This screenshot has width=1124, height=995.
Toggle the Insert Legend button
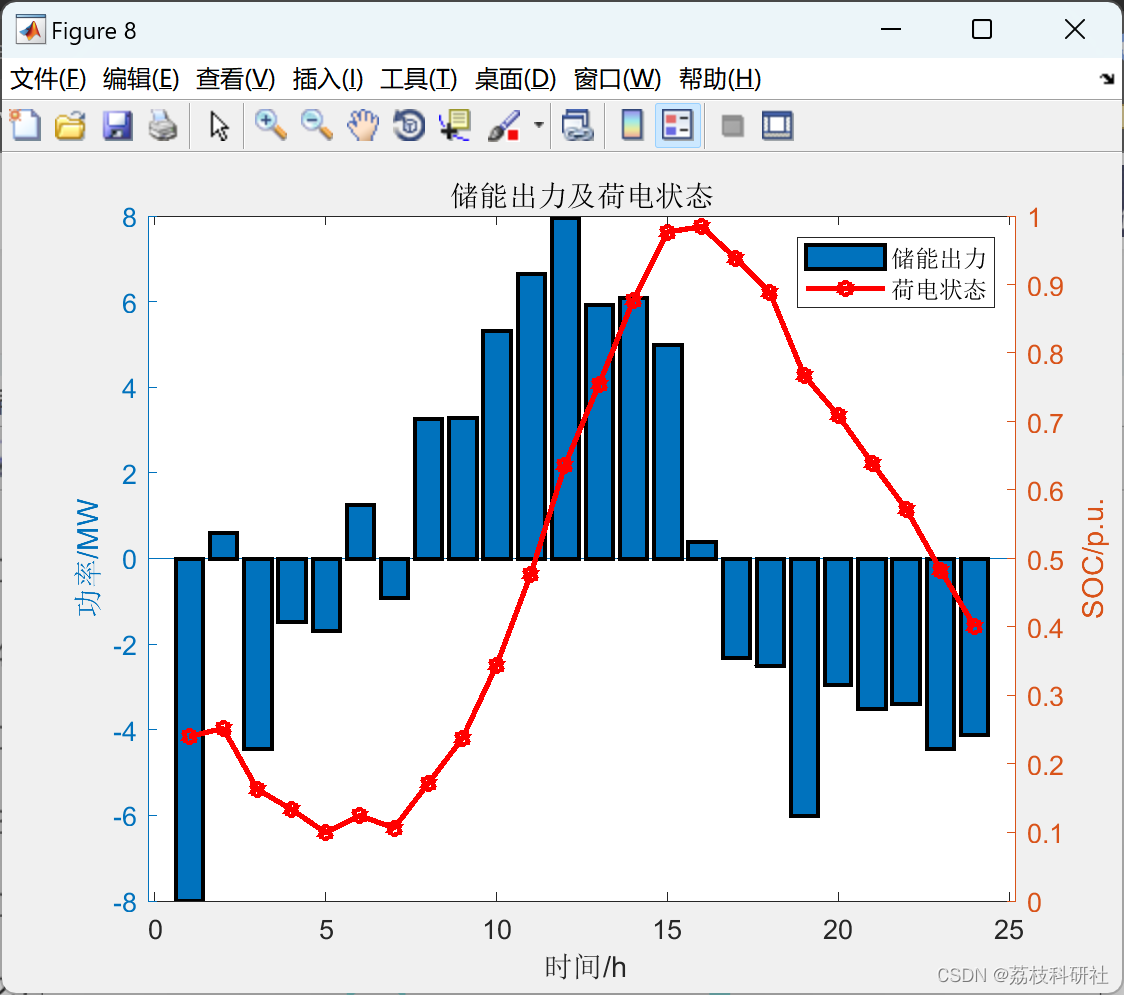click(x=677, y=125)
